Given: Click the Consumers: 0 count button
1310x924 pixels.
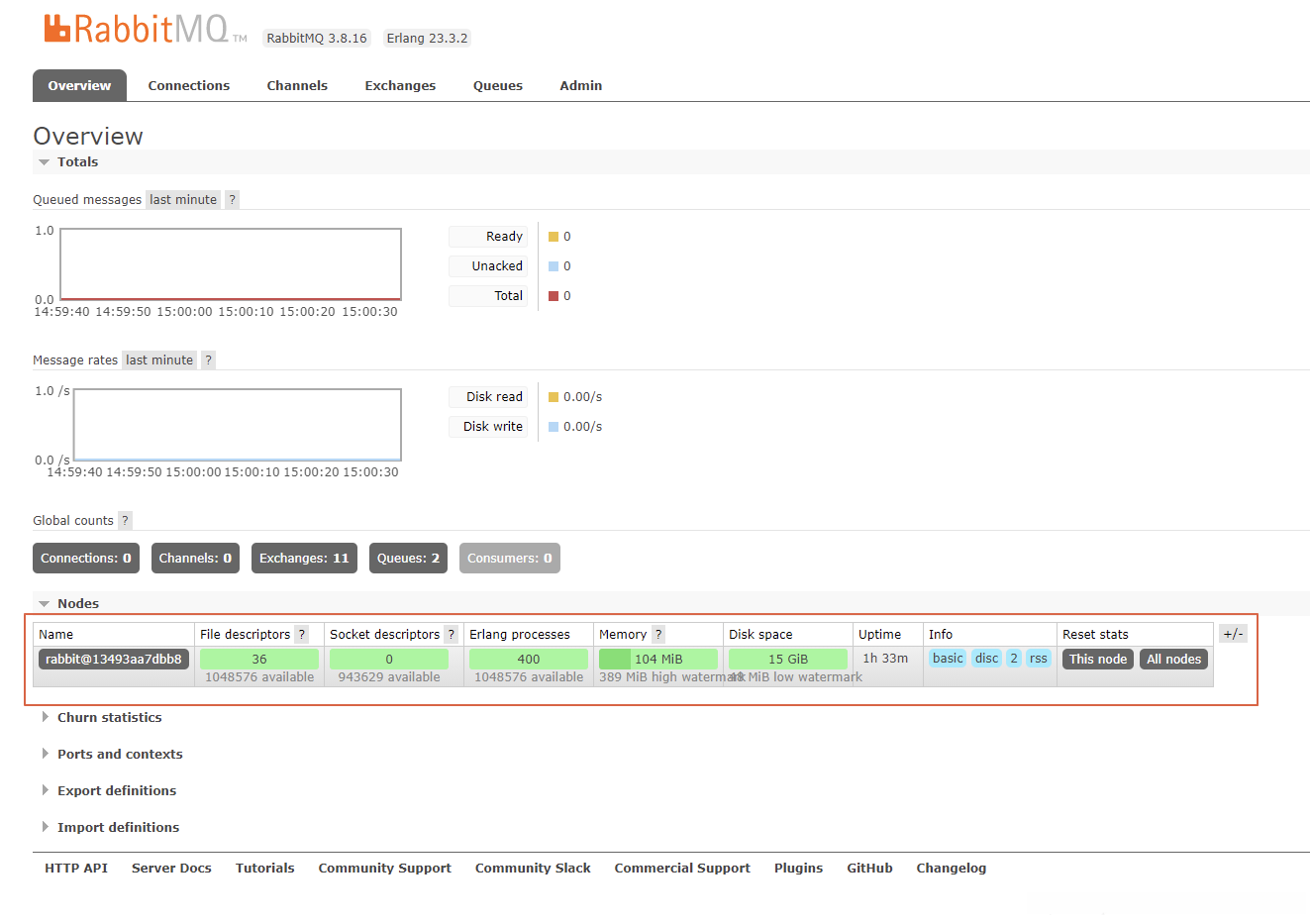Looking at the screenshot, I should click(510, 559).
